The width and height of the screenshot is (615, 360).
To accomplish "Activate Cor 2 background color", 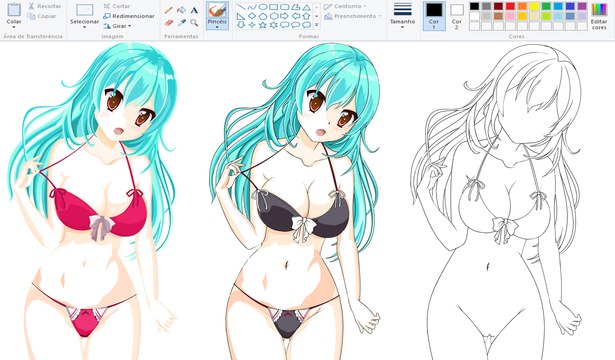I will click(x=457, y=16).
